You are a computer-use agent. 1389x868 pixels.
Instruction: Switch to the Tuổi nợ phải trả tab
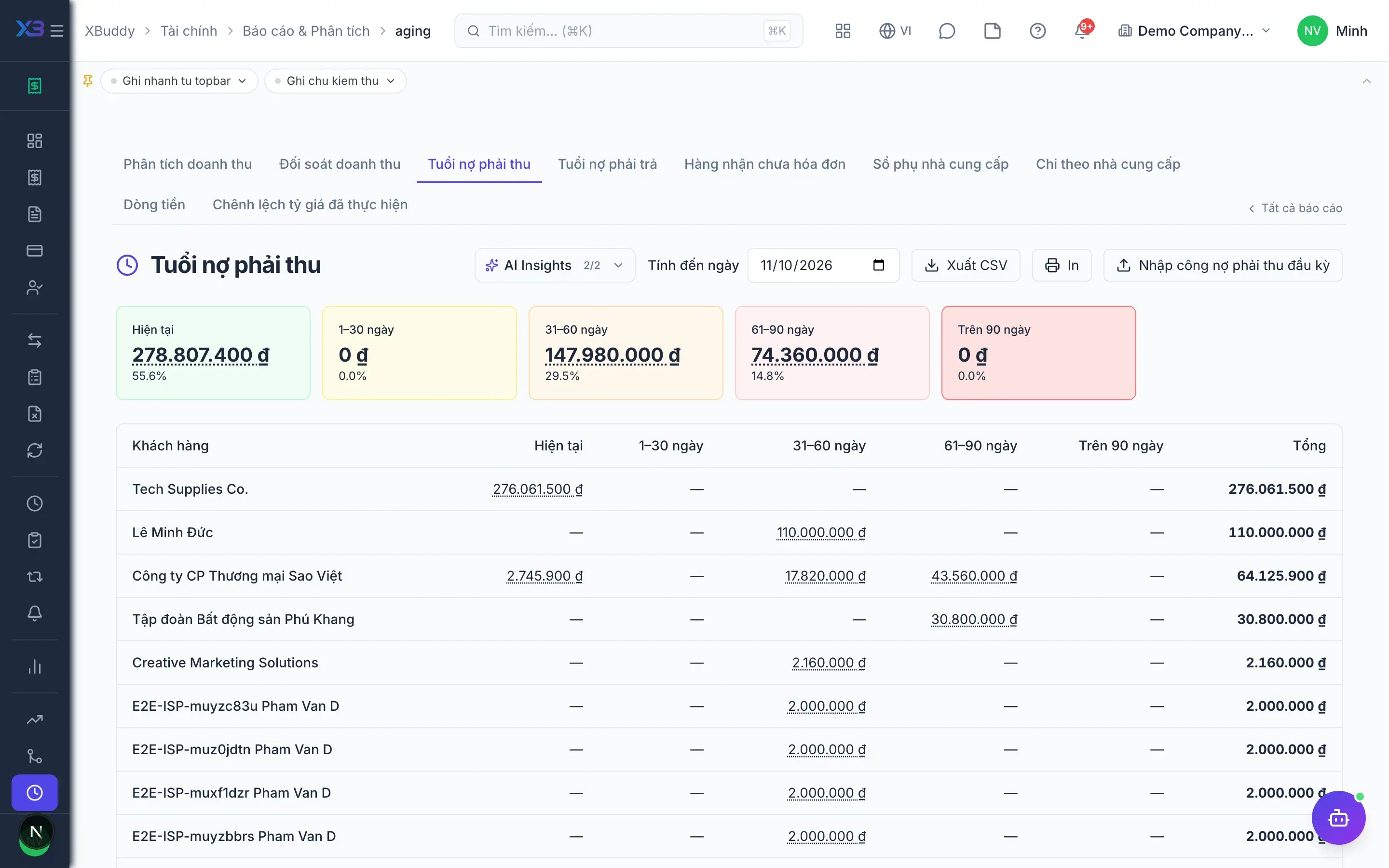(607, 164)
